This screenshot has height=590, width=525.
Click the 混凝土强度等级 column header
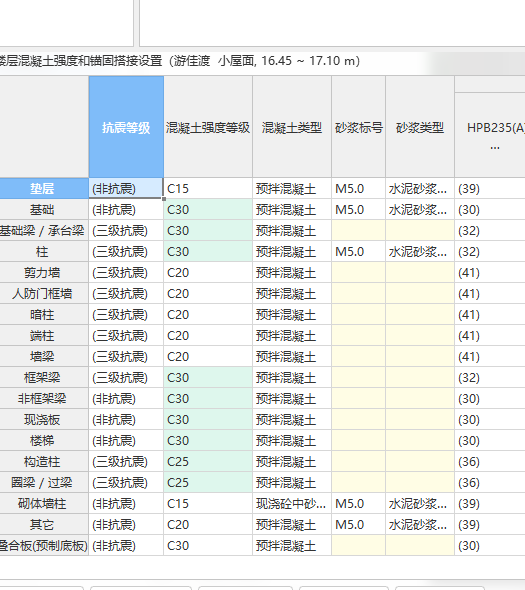[x=208, y=127]
